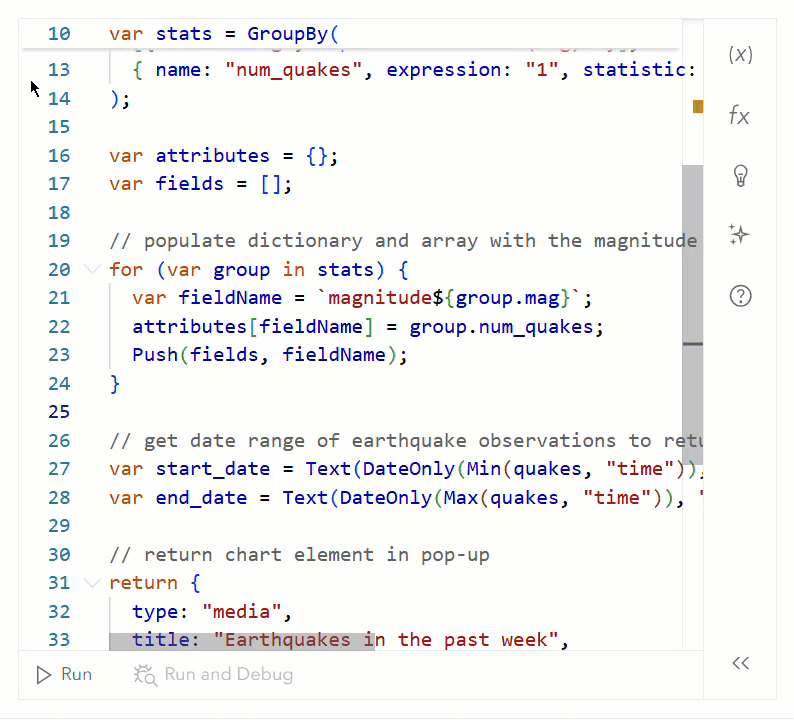Click the ');' on line 14
The height and width of the screenshot is (720, 794).
(x=120, y=99)
